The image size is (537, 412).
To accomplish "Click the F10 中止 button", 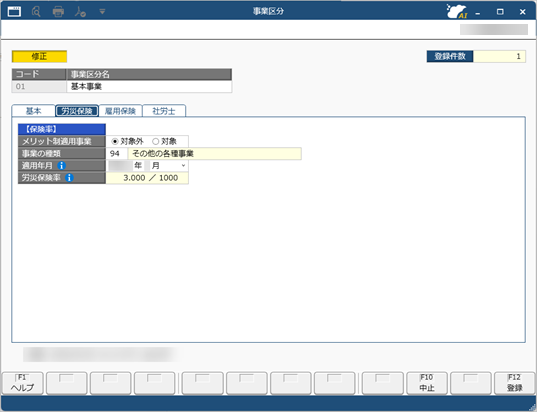I will (427, 383).
